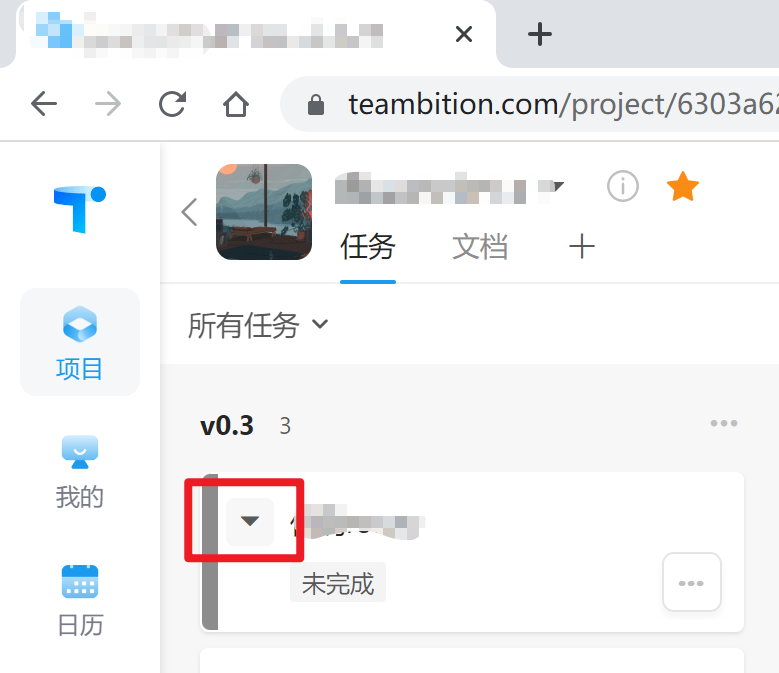
Task: Click the browser home icon
Action: tap(235, 104)
